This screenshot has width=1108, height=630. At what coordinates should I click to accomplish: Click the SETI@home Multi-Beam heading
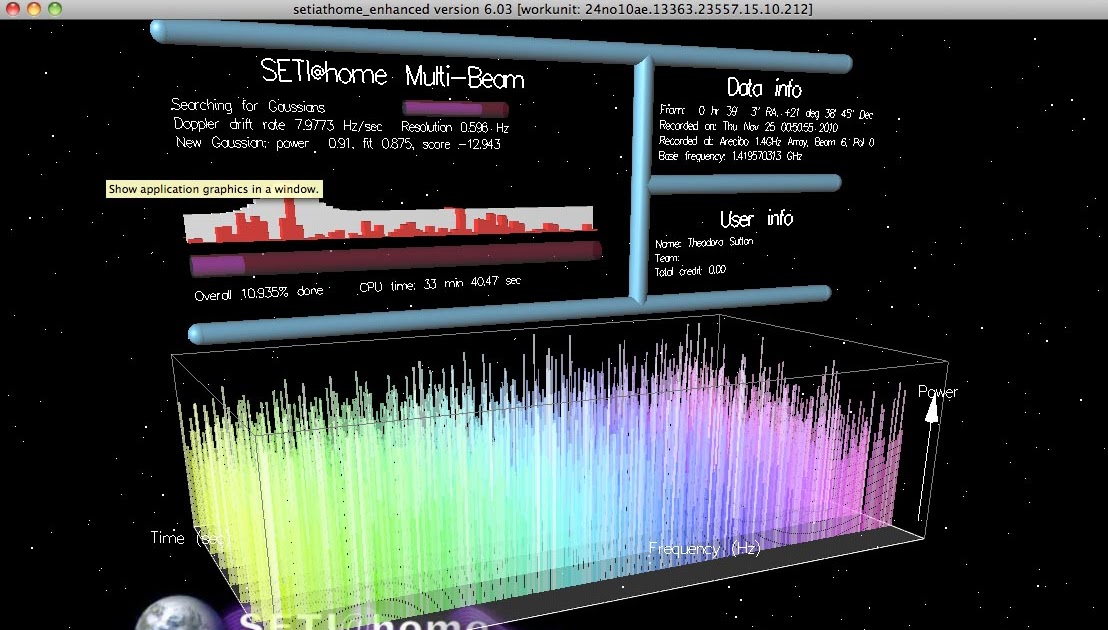(393, 73)
